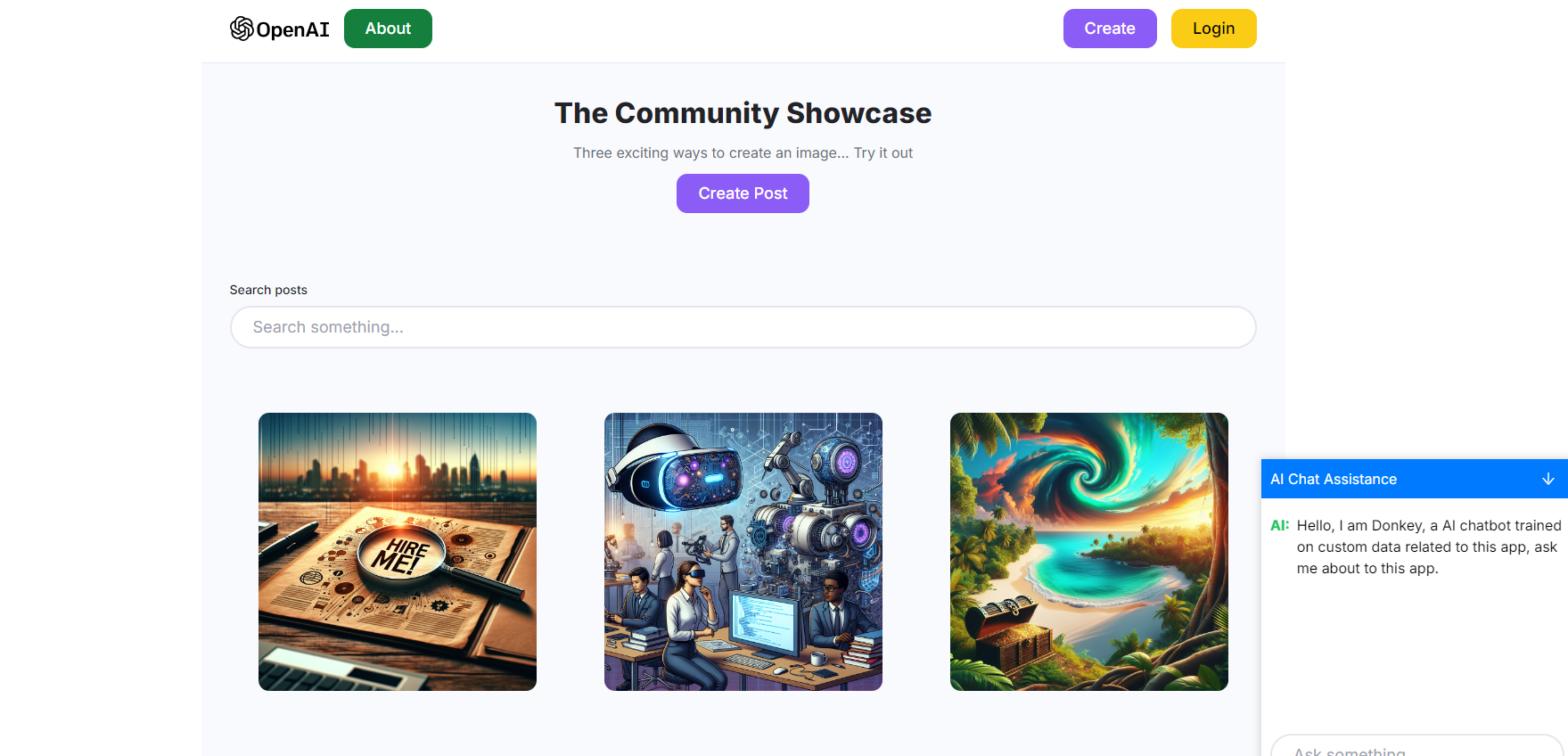This screenshot has width=1568, height=756.
Task: Open the Login page
Action: point(1213,29)
